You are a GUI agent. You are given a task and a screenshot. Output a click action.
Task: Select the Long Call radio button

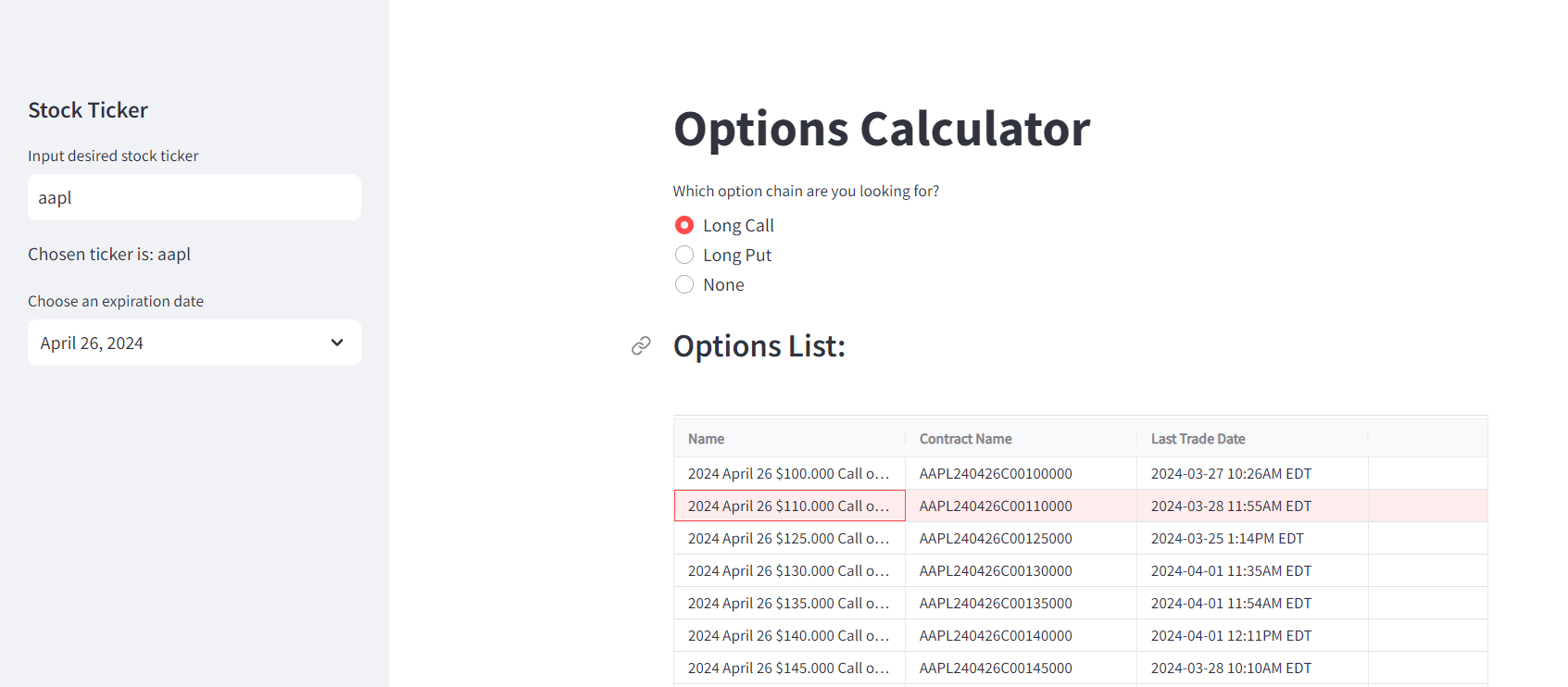coord(684,225)
